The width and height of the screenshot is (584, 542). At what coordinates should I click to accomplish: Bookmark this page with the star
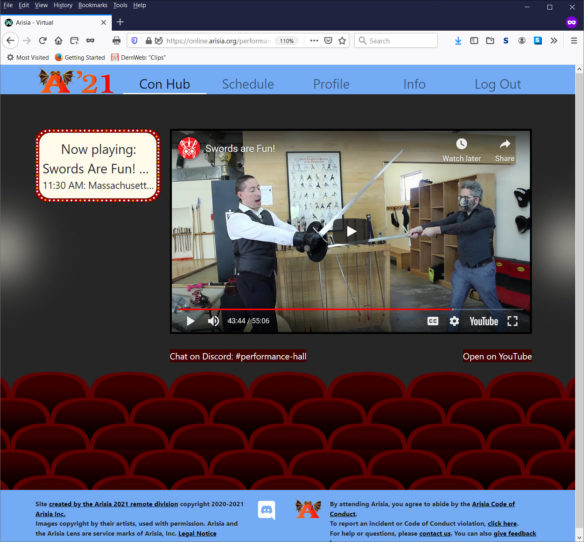coord(342,41)
